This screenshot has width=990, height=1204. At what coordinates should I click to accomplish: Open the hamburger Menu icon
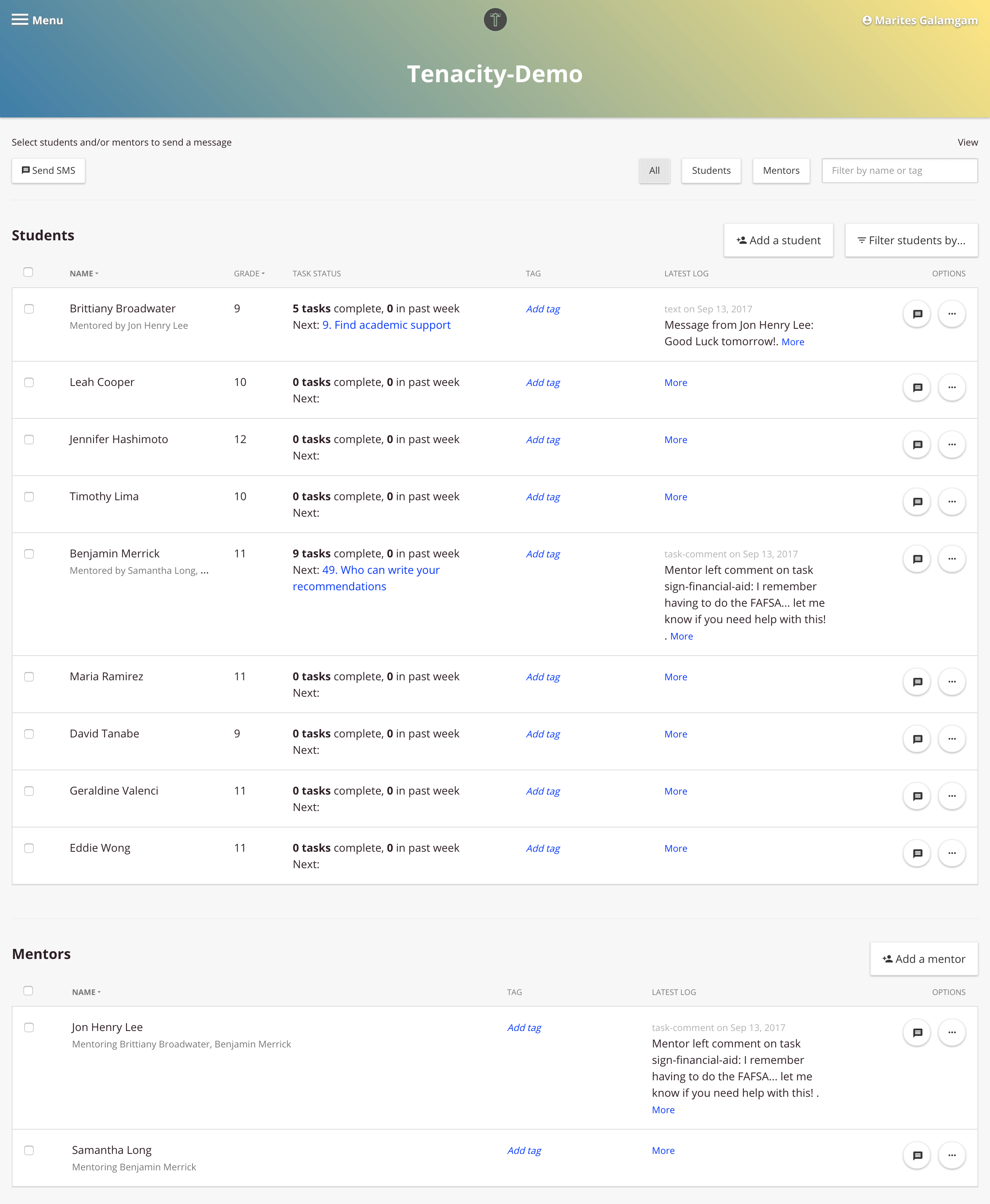pyautogui.click(x=20, y=20)
